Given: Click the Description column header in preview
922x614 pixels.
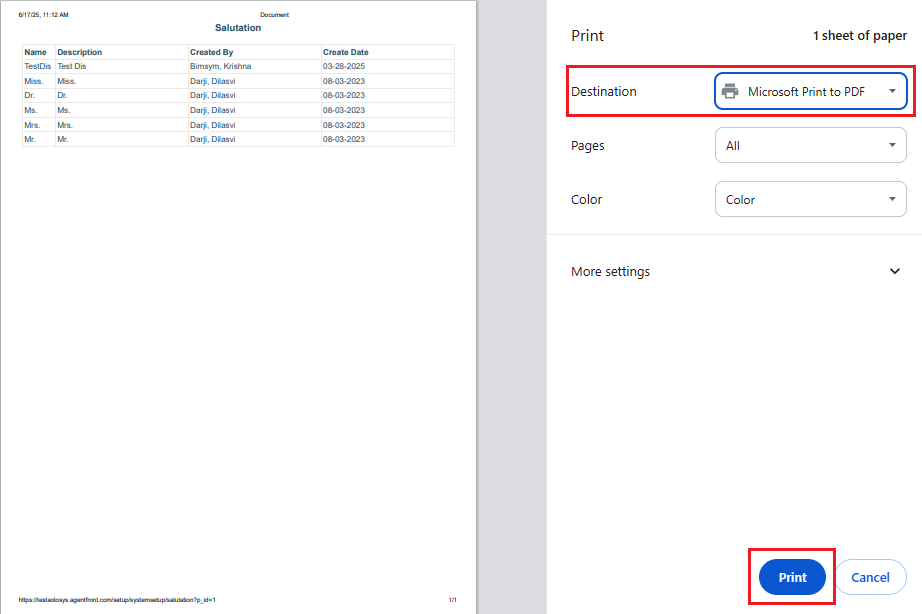Looking at the screenshot, I should (x=80, y=52).
